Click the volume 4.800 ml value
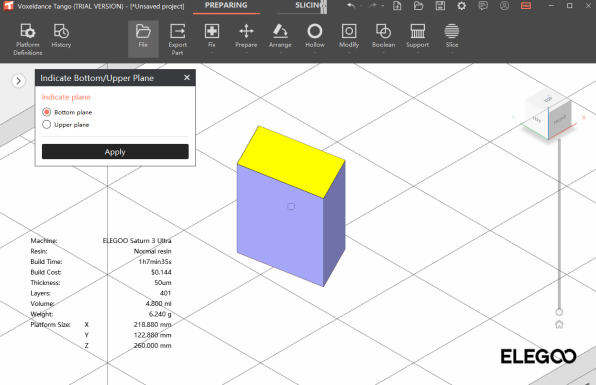Screen dimensions: 596x385 point(159,304)
